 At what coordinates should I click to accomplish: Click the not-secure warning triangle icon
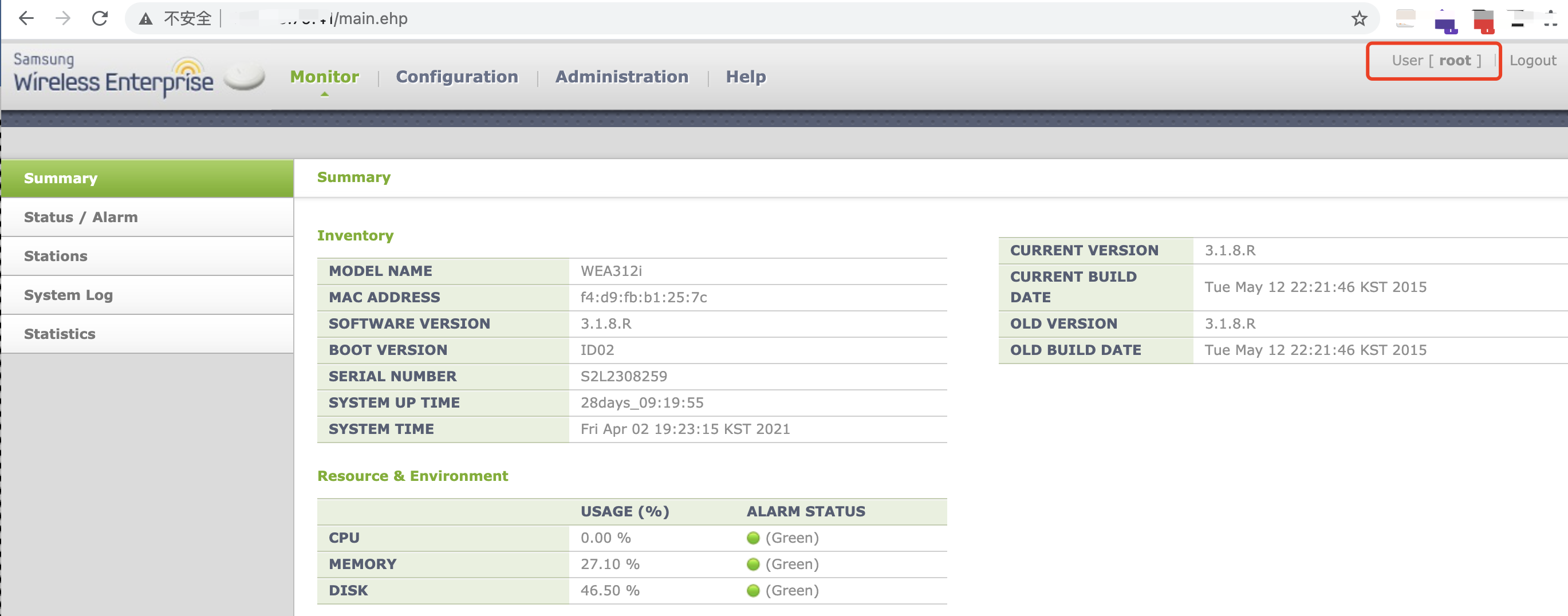click(x=145, y=19)
